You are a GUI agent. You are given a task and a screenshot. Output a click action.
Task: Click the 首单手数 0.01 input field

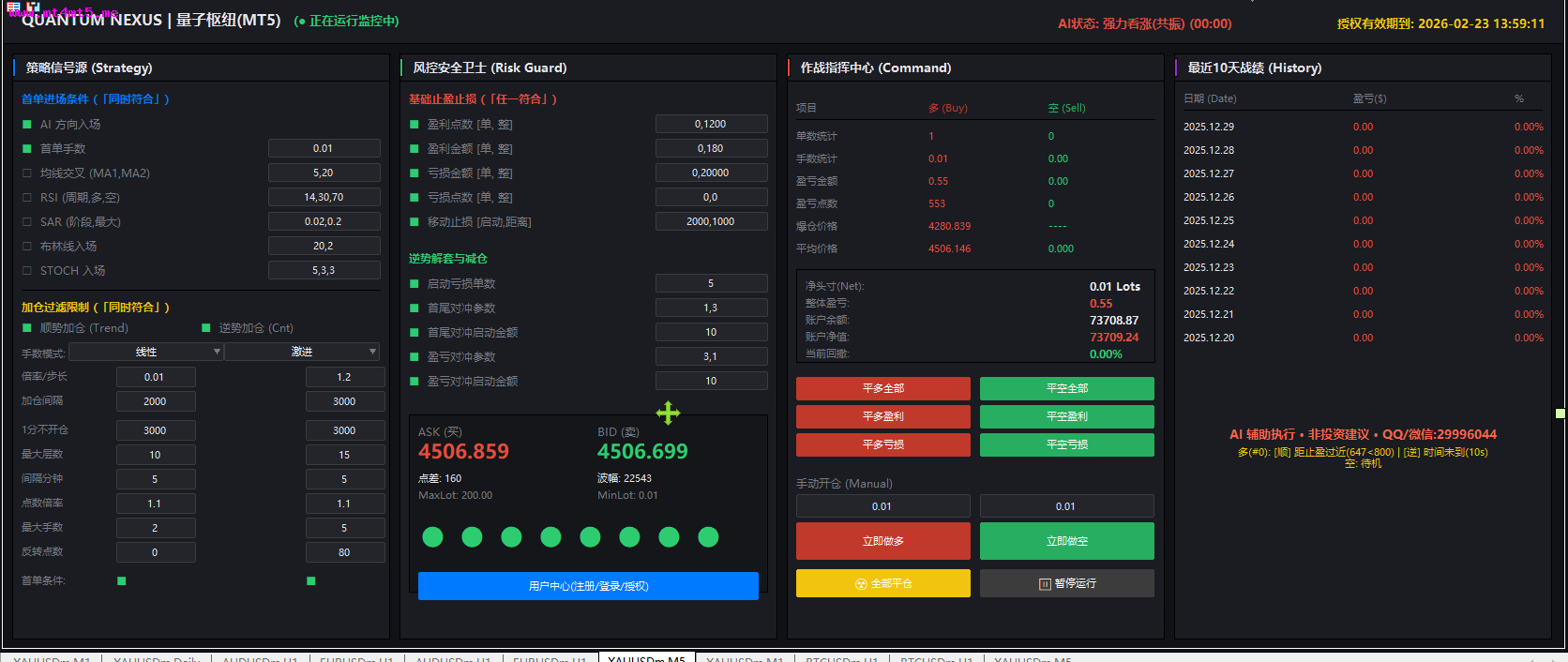(x=324, y=149)
